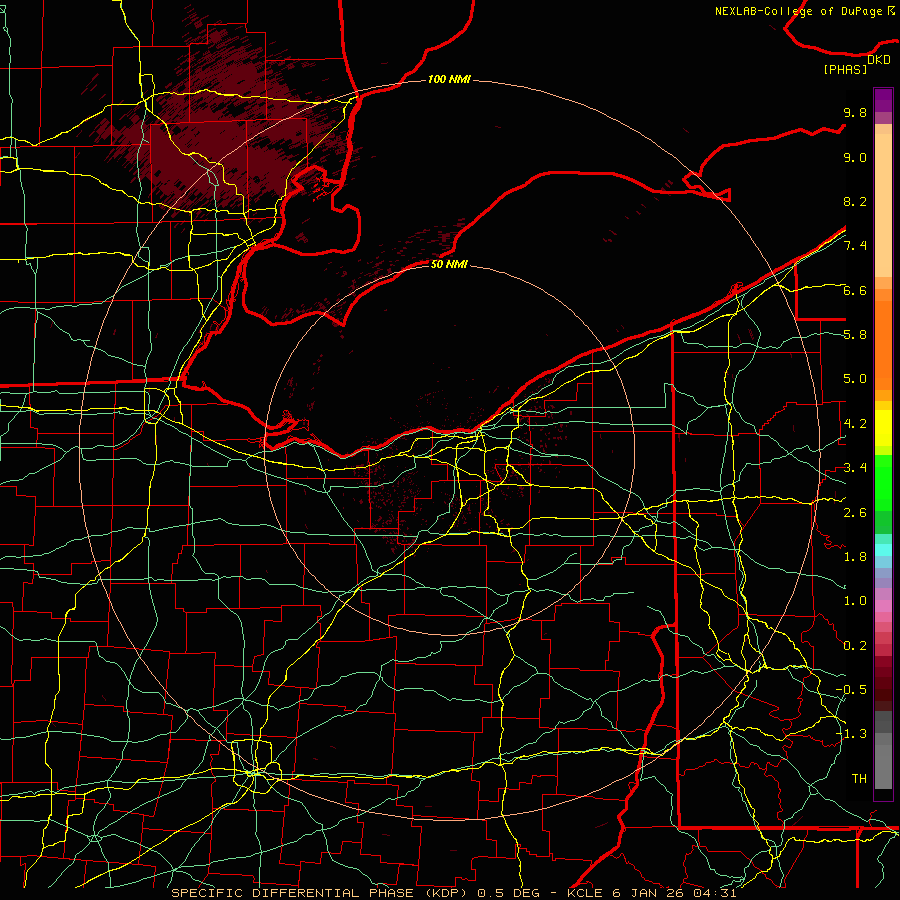
Task: Click the 1.0 legend value
Action: point(855,601)
